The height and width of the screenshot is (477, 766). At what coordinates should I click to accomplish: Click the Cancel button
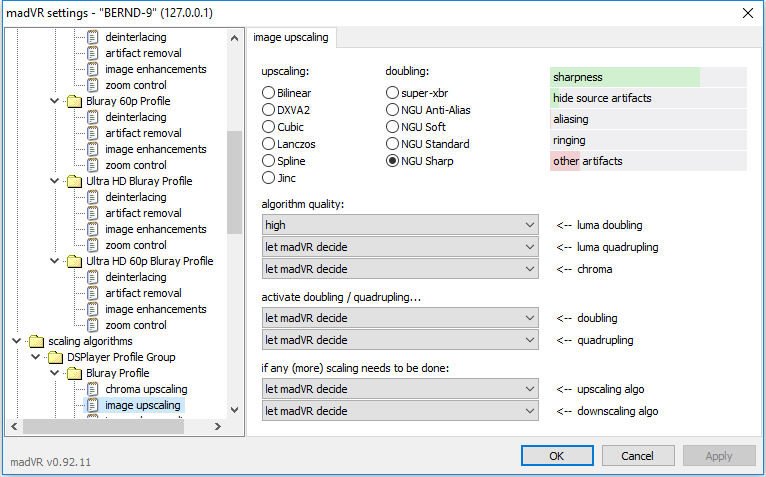(x=638, y=456)
